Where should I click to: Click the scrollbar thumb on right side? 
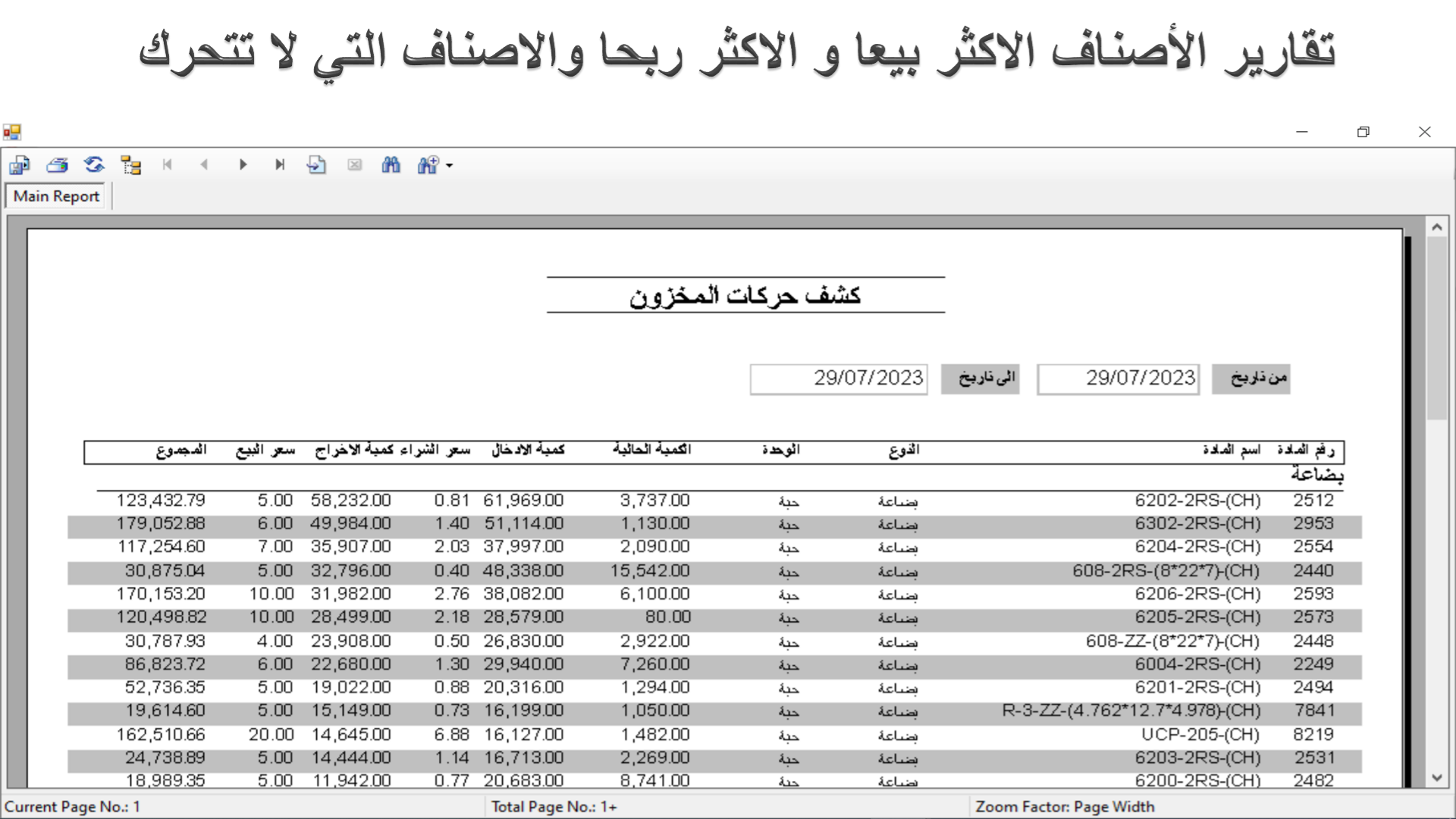pos(1436,326)
